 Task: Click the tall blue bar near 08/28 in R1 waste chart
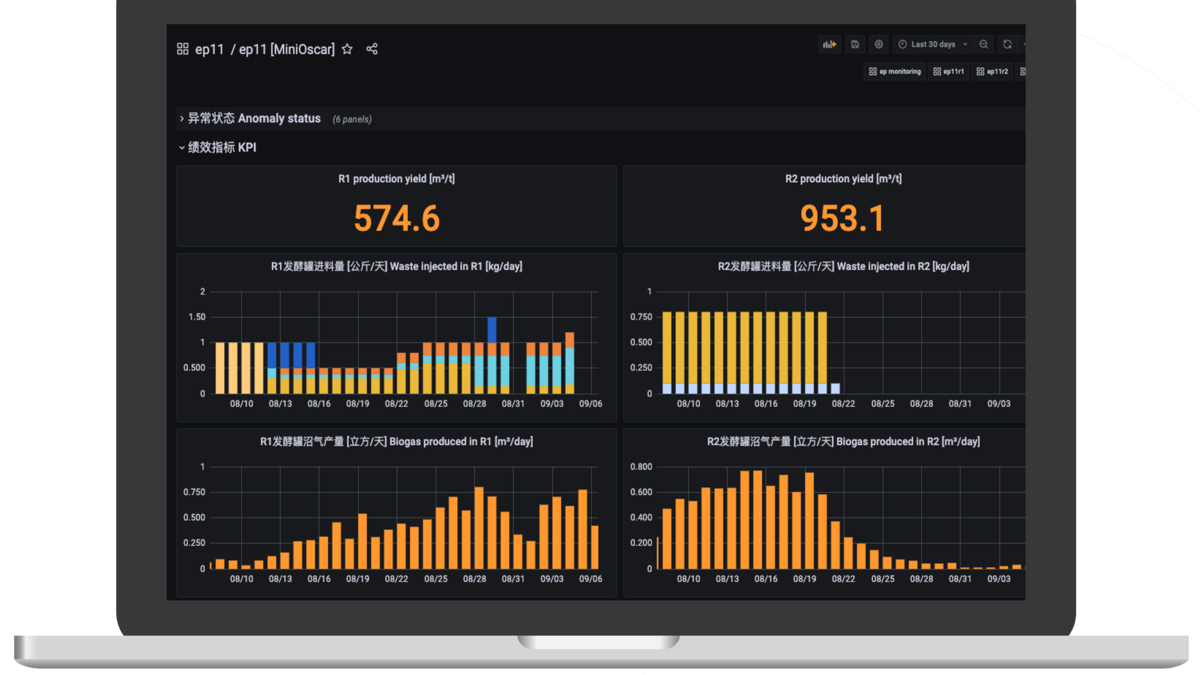coord(492,329)
